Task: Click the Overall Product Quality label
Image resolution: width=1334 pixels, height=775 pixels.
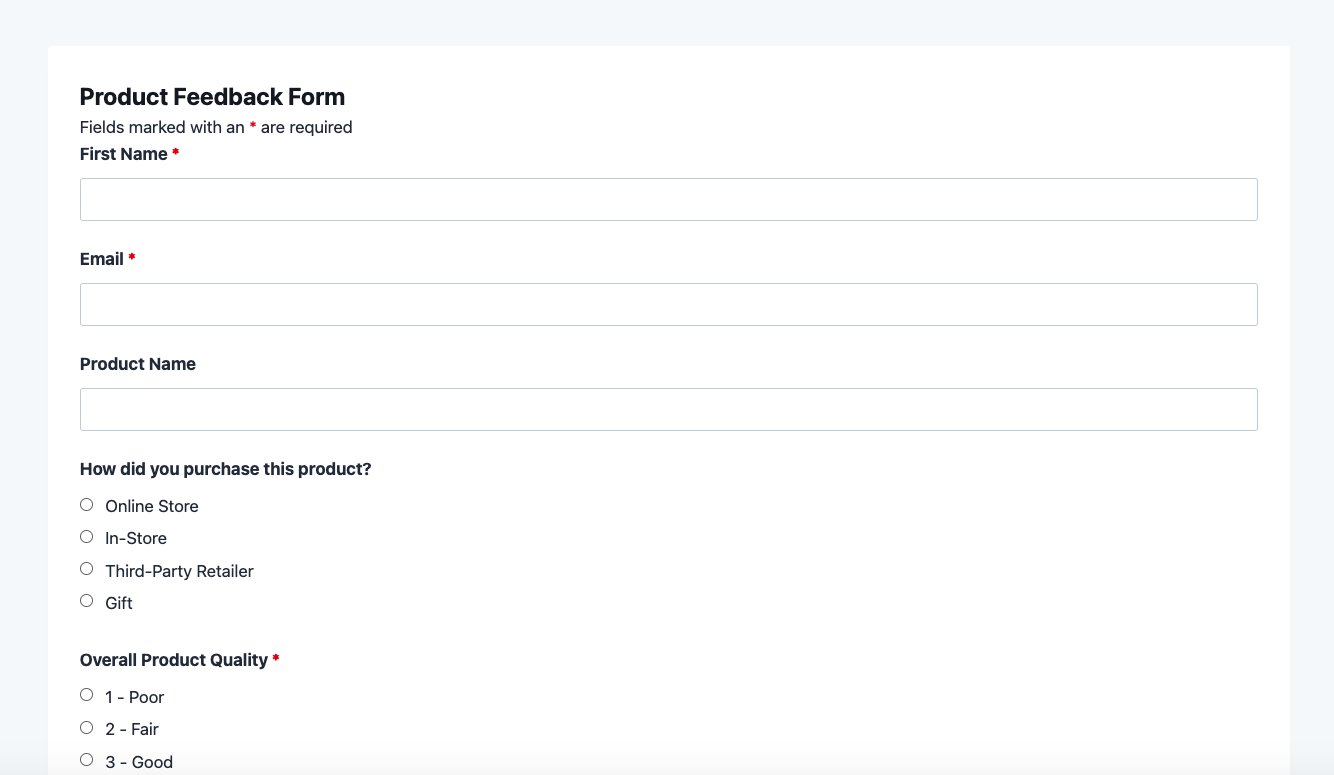Action: [x=173, y=660]
